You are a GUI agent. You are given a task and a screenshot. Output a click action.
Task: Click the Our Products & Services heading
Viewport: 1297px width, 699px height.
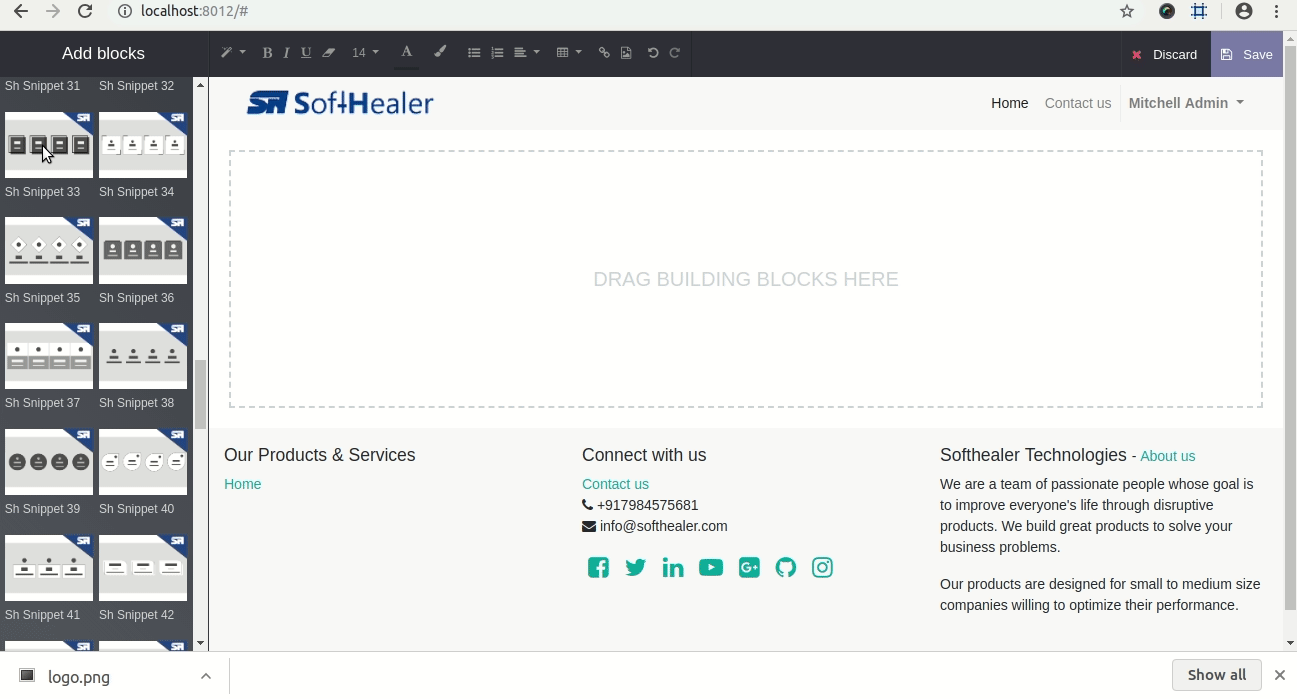pos(320,455)
